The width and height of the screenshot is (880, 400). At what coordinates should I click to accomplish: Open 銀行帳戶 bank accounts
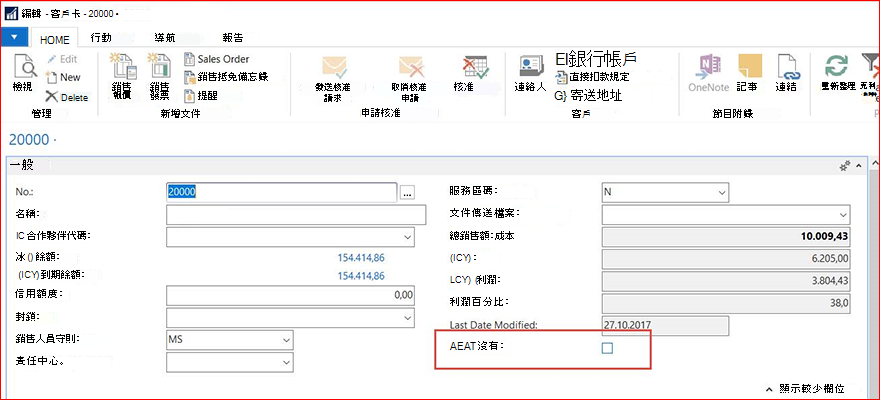596,59
